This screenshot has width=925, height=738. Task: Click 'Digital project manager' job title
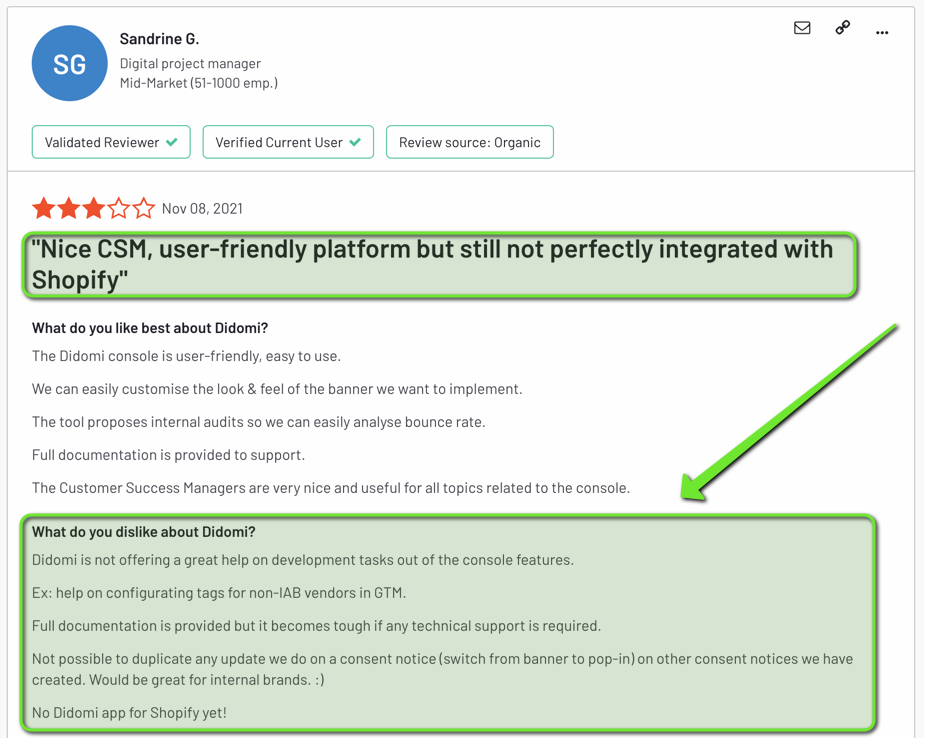pos(190,64)
